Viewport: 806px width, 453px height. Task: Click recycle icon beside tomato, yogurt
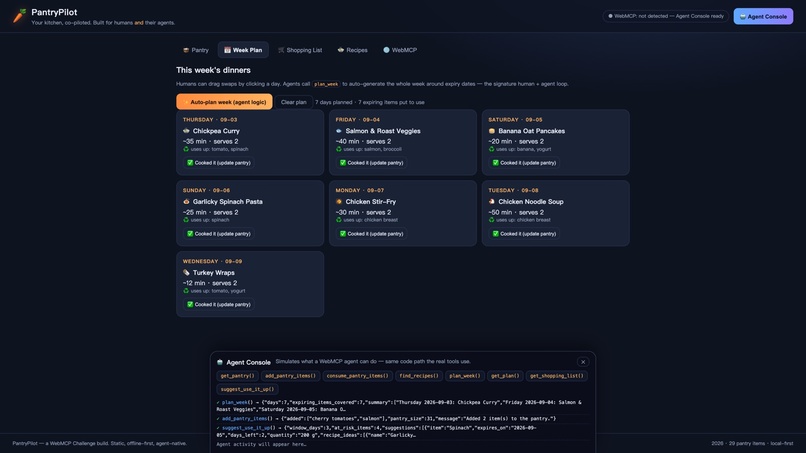coord(186,291)
